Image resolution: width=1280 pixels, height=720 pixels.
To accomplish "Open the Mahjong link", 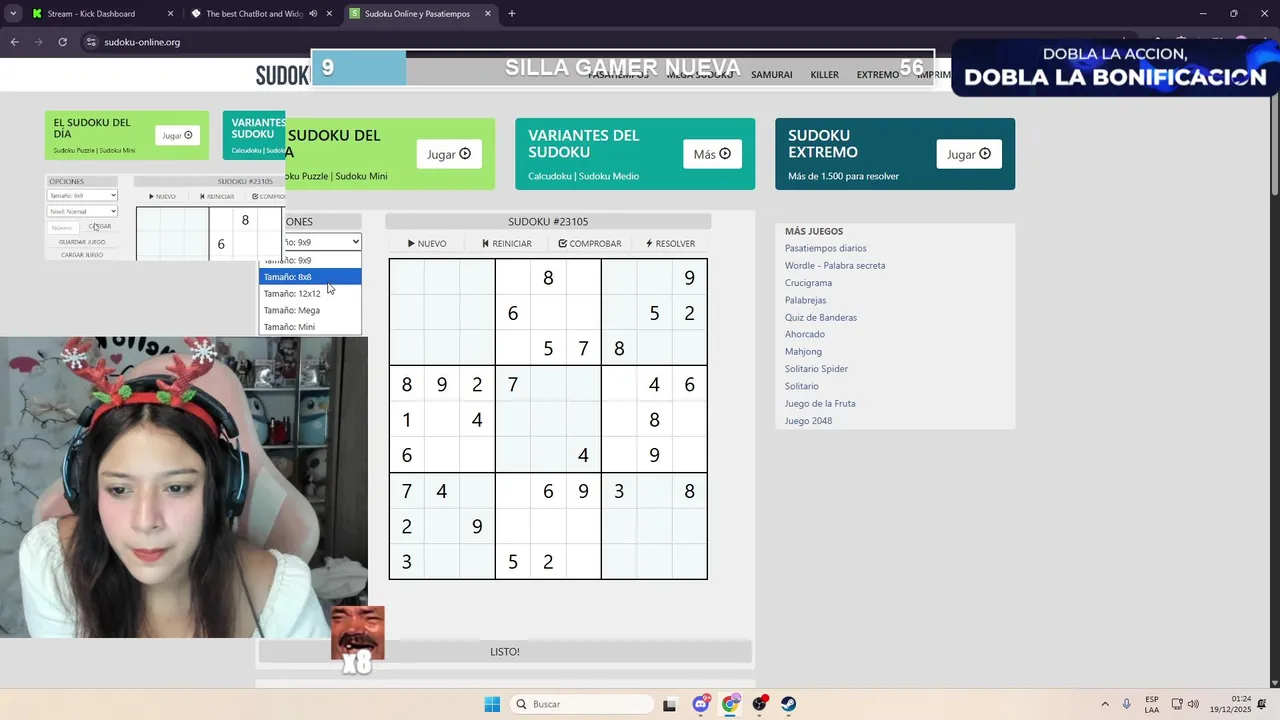I will pos(803,351).
